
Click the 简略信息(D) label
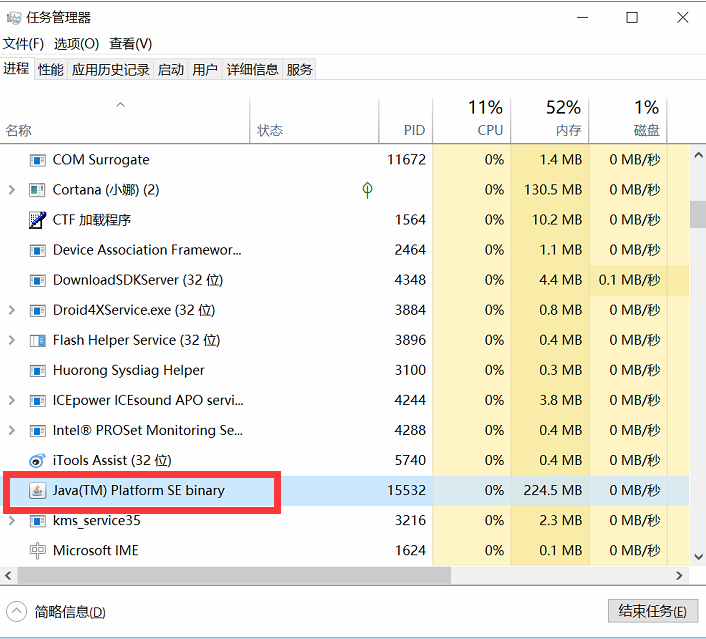pos(70,612)
